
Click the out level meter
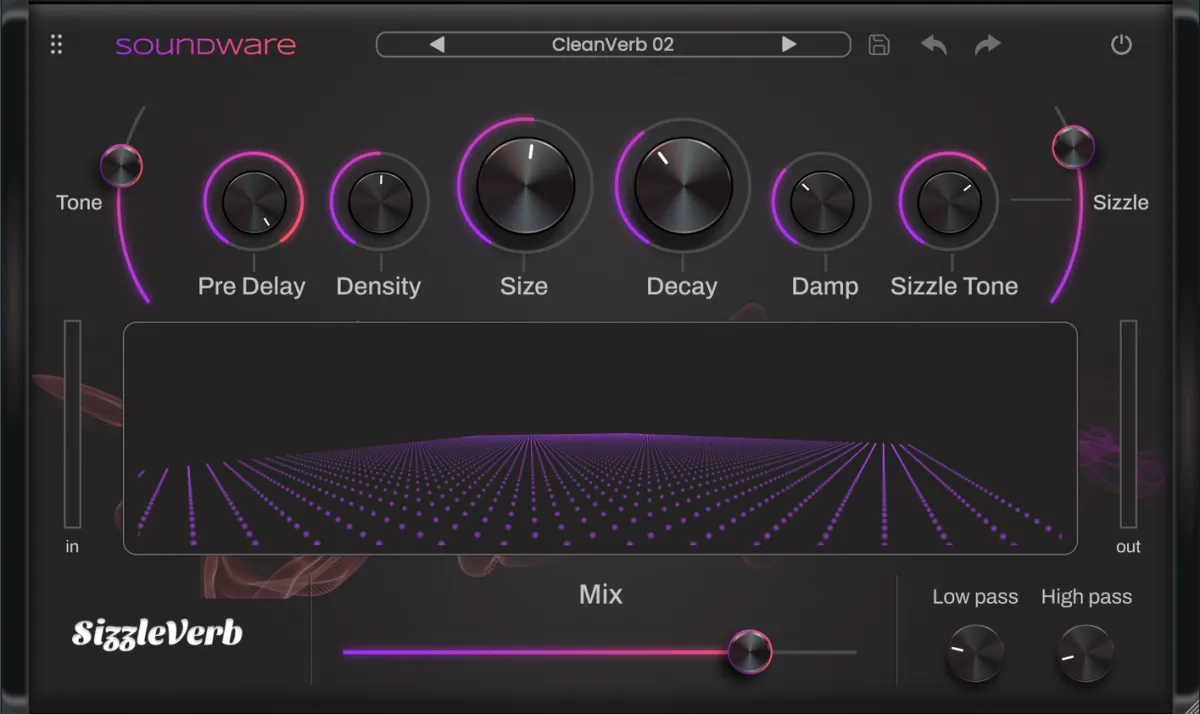click(x=1128, y=424)
